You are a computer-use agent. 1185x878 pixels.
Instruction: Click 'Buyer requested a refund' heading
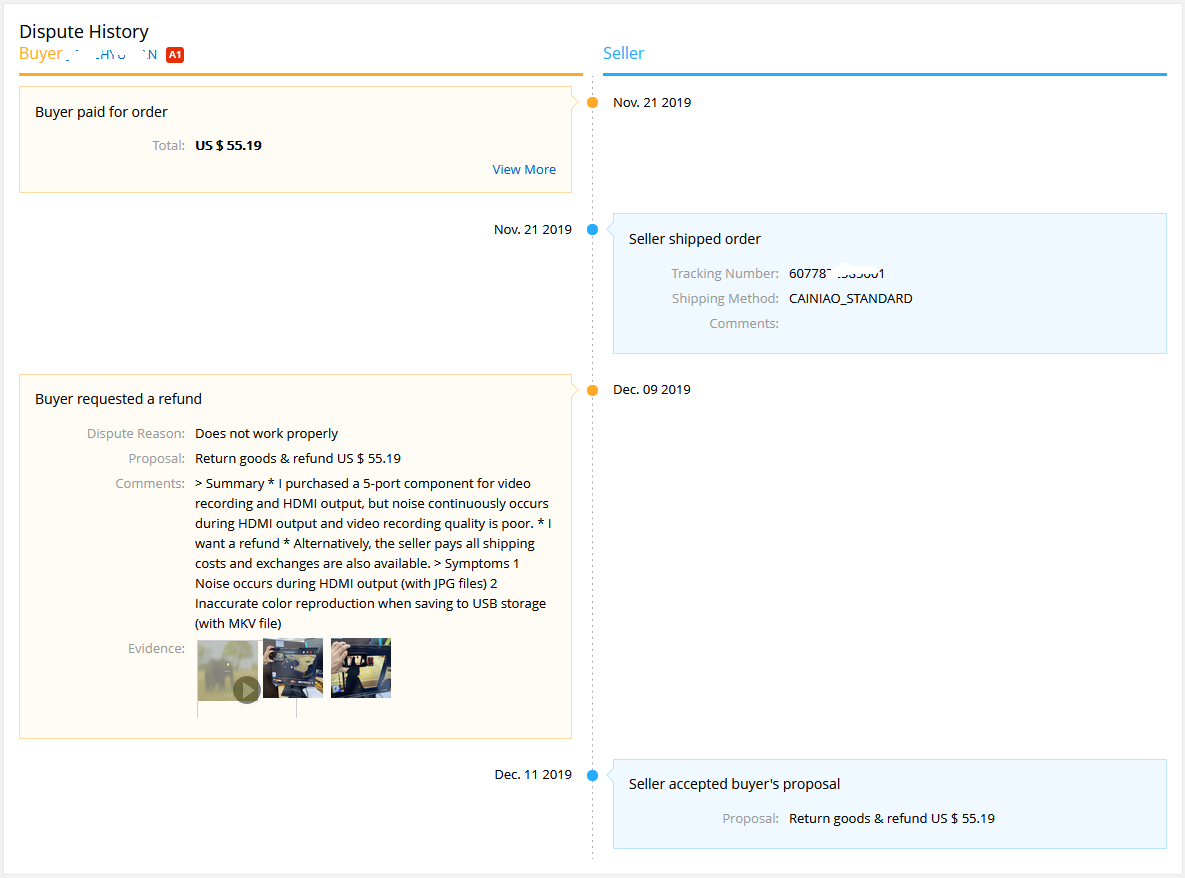(118, 399)
